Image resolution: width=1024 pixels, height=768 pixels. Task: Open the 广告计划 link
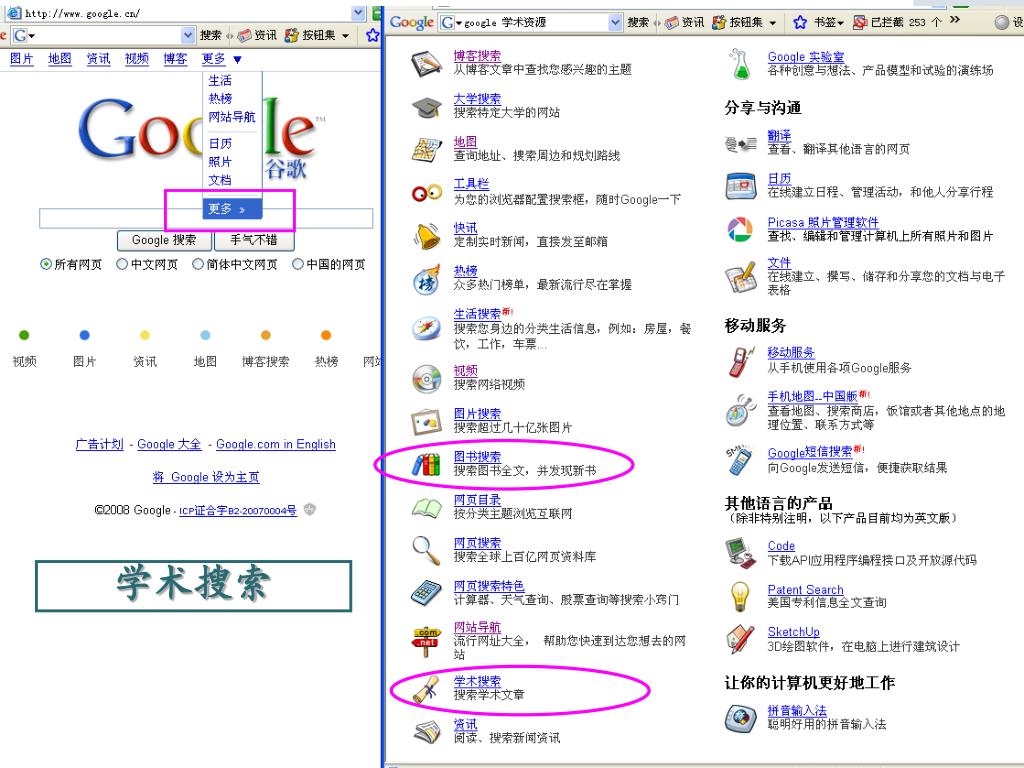(x=99, y=444)
